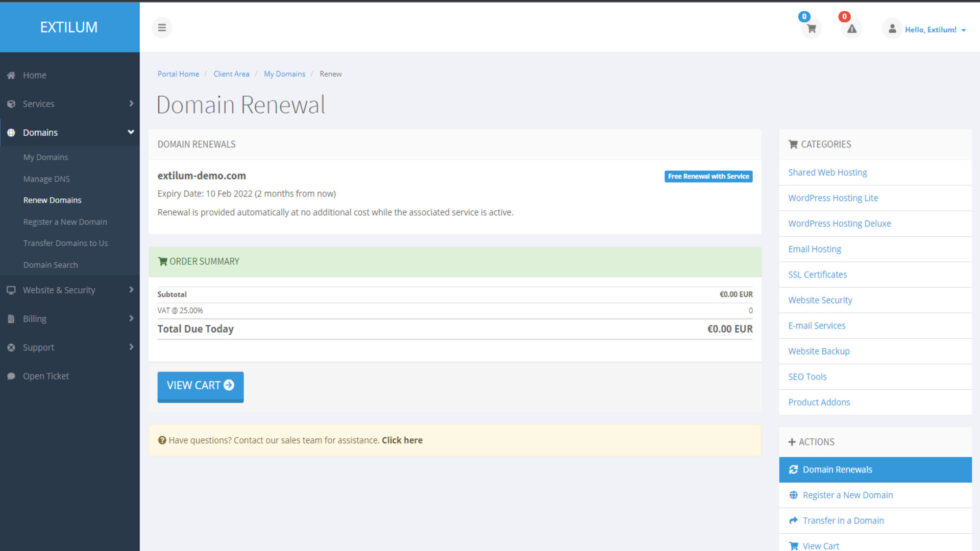980x551 pixels.
Task: Go to My Domains breadcrumb
Action: (284, 74)
